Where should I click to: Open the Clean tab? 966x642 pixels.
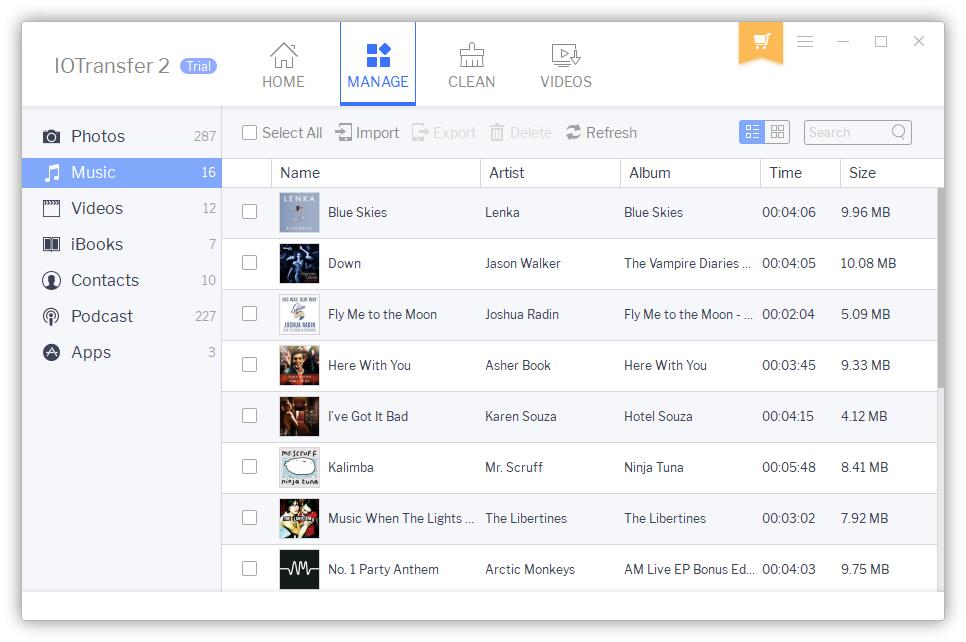pos(471,66)
